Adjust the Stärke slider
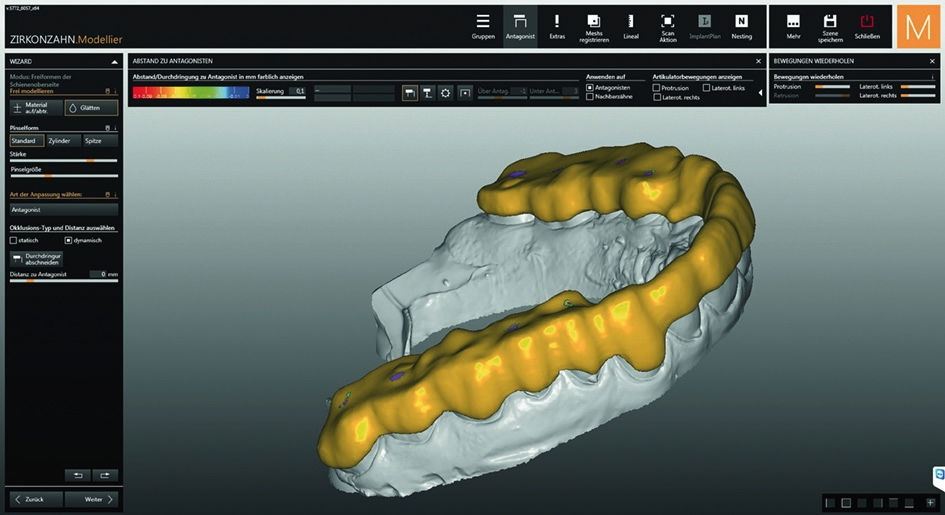 click(x=64, y=161)
